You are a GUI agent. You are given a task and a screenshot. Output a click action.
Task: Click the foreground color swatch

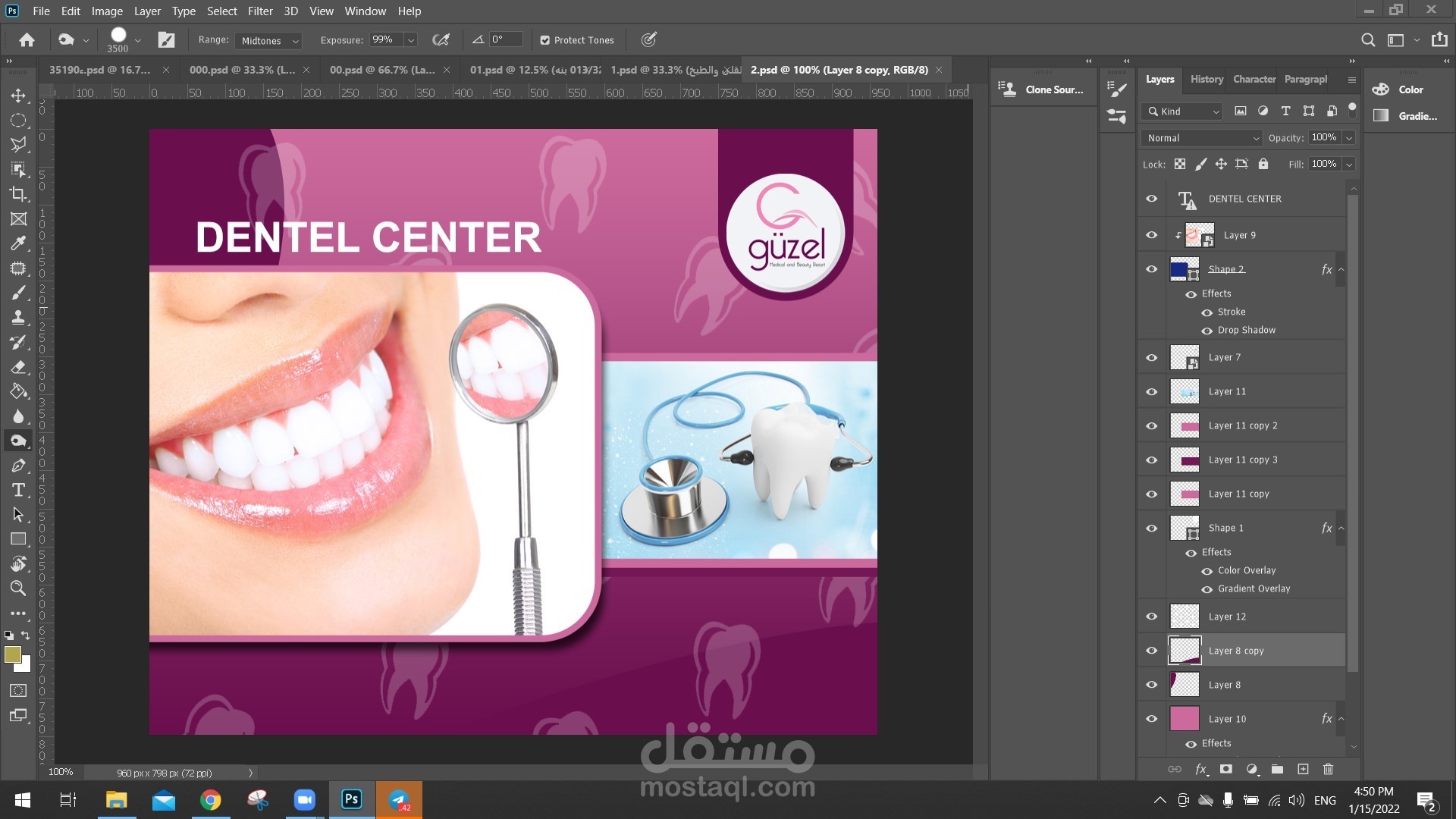tap(12, 654)
